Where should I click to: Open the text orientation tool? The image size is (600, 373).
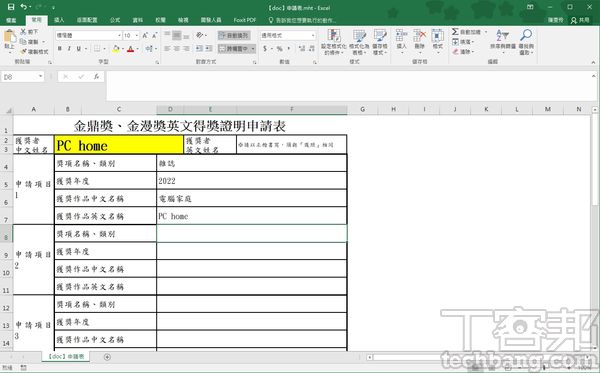pyautogui.click(x=199, y=35)
